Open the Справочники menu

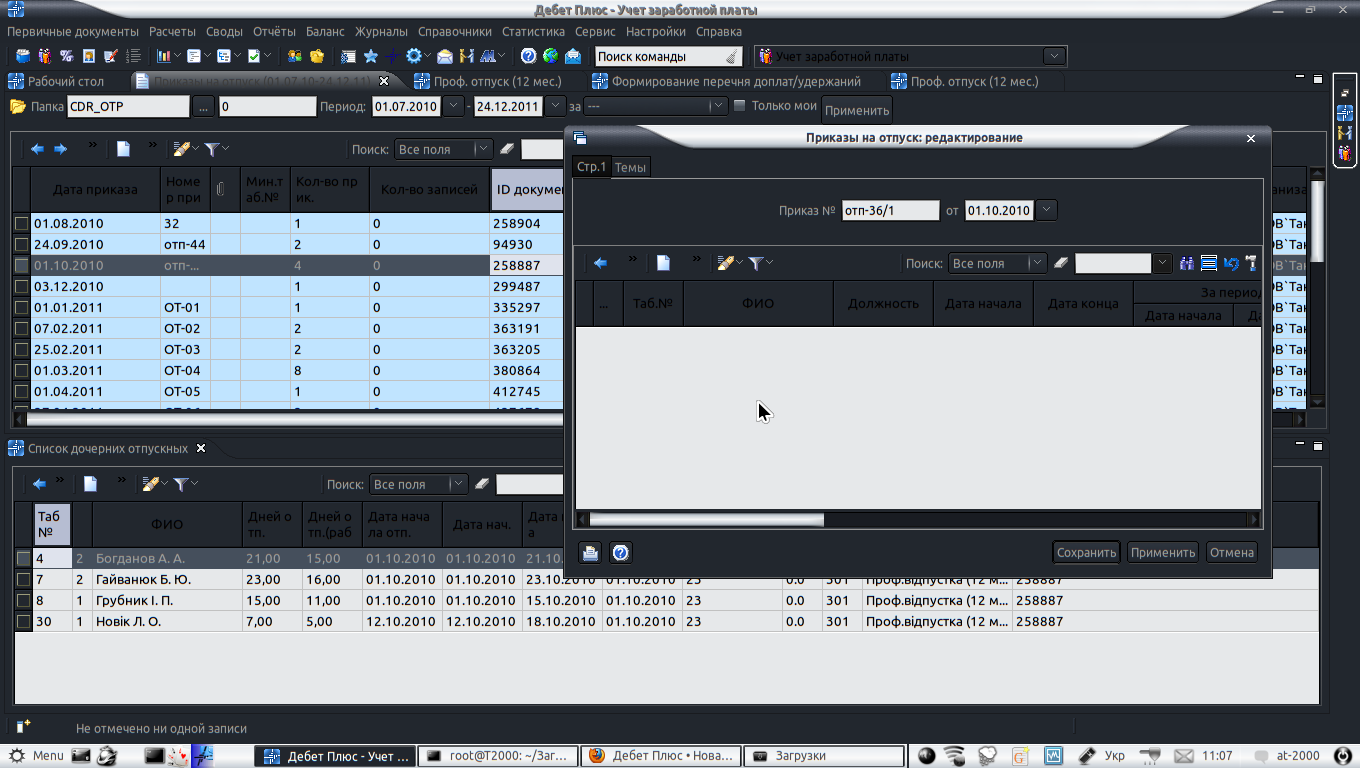455,32
